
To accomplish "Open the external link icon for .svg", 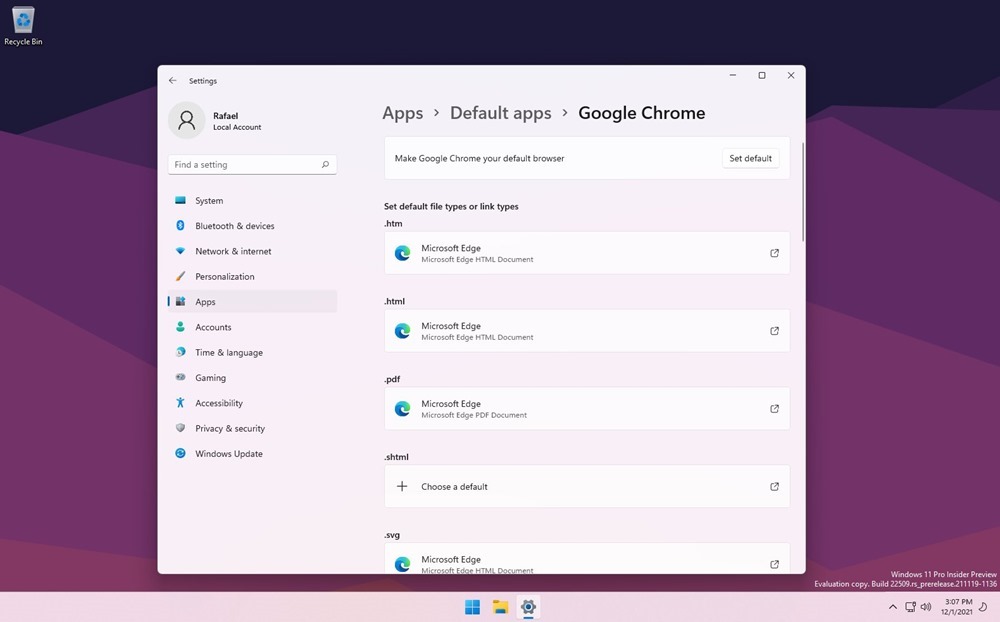I will coord(774,565).
